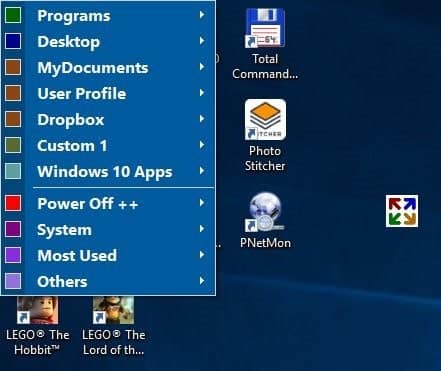Click the four colored arrows icon

pos(402,211)
